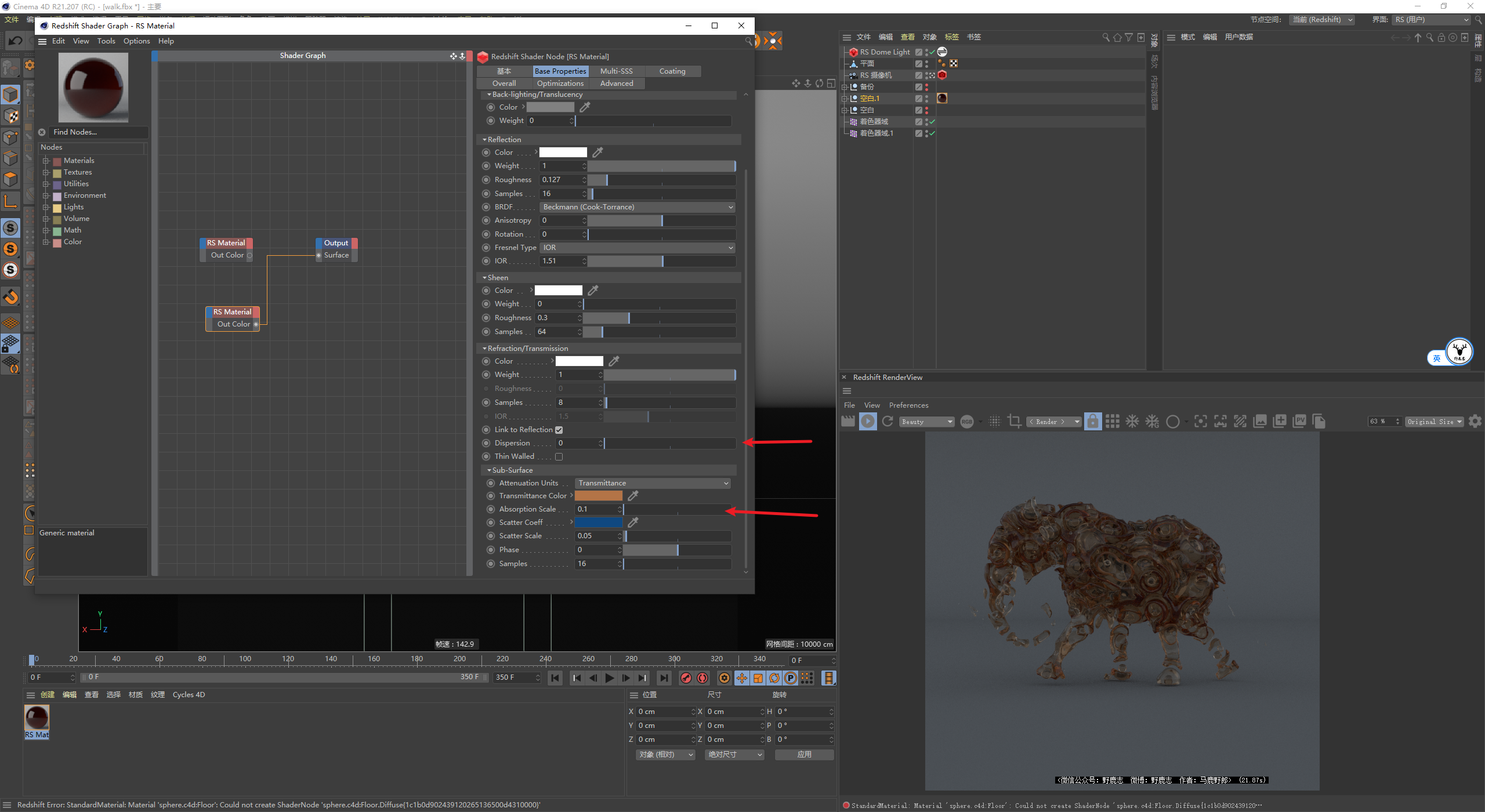
Task: Click the crop region icon in RenderView
Action: tap(1015, 422)
